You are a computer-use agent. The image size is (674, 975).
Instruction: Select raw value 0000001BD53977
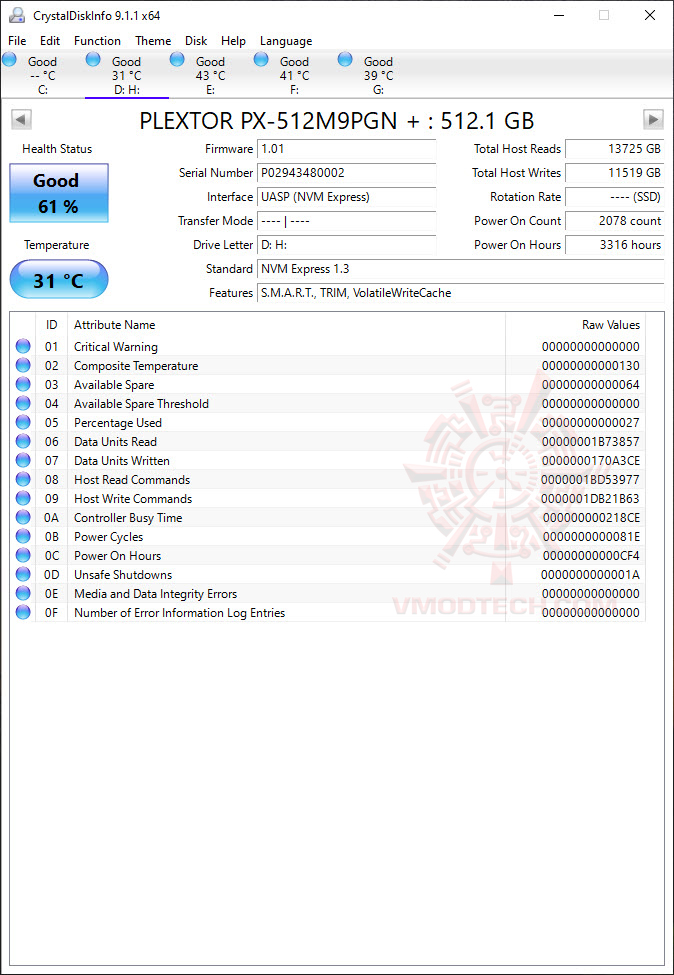pos(590,480)
